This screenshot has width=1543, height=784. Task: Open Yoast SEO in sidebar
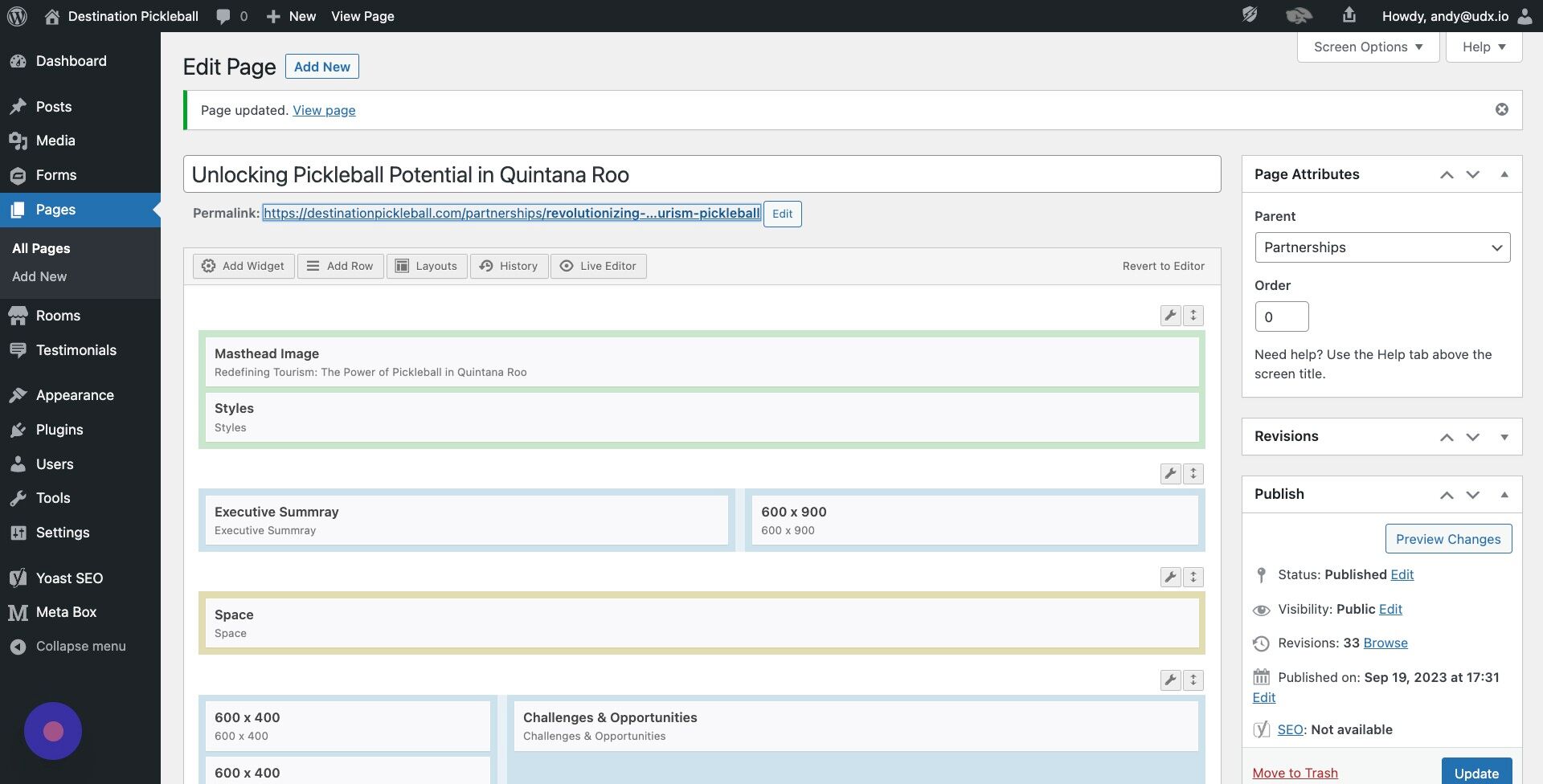click(80, 578)
